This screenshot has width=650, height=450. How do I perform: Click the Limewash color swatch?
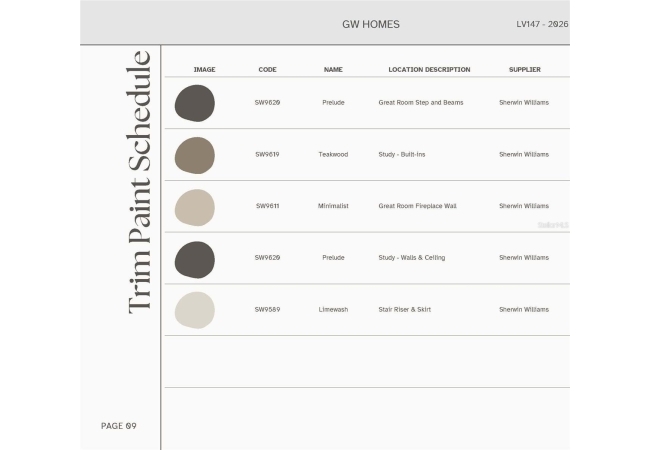click(x=194, y=310)
